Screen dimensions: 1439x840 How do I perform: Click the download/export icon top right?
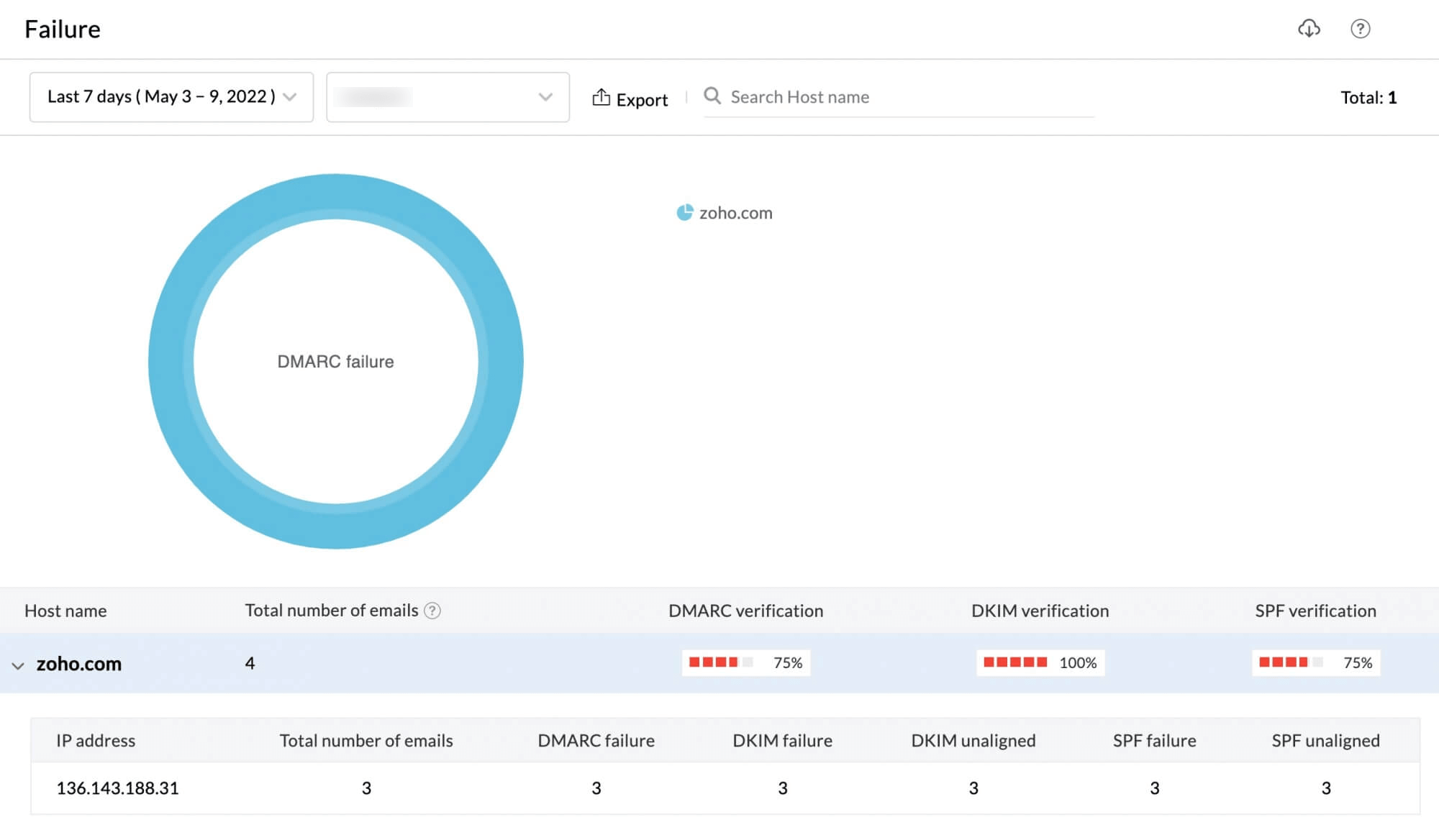(x=1309, y=27)
